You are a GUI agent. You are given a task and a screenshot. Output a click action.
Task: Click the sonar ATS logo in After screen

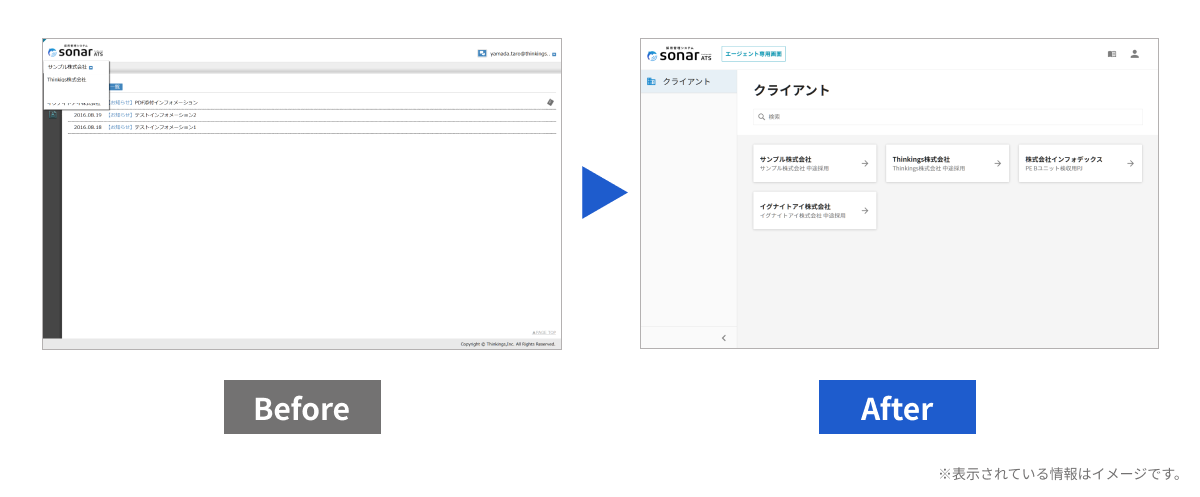pyautogui.click(x=677, y=54)
